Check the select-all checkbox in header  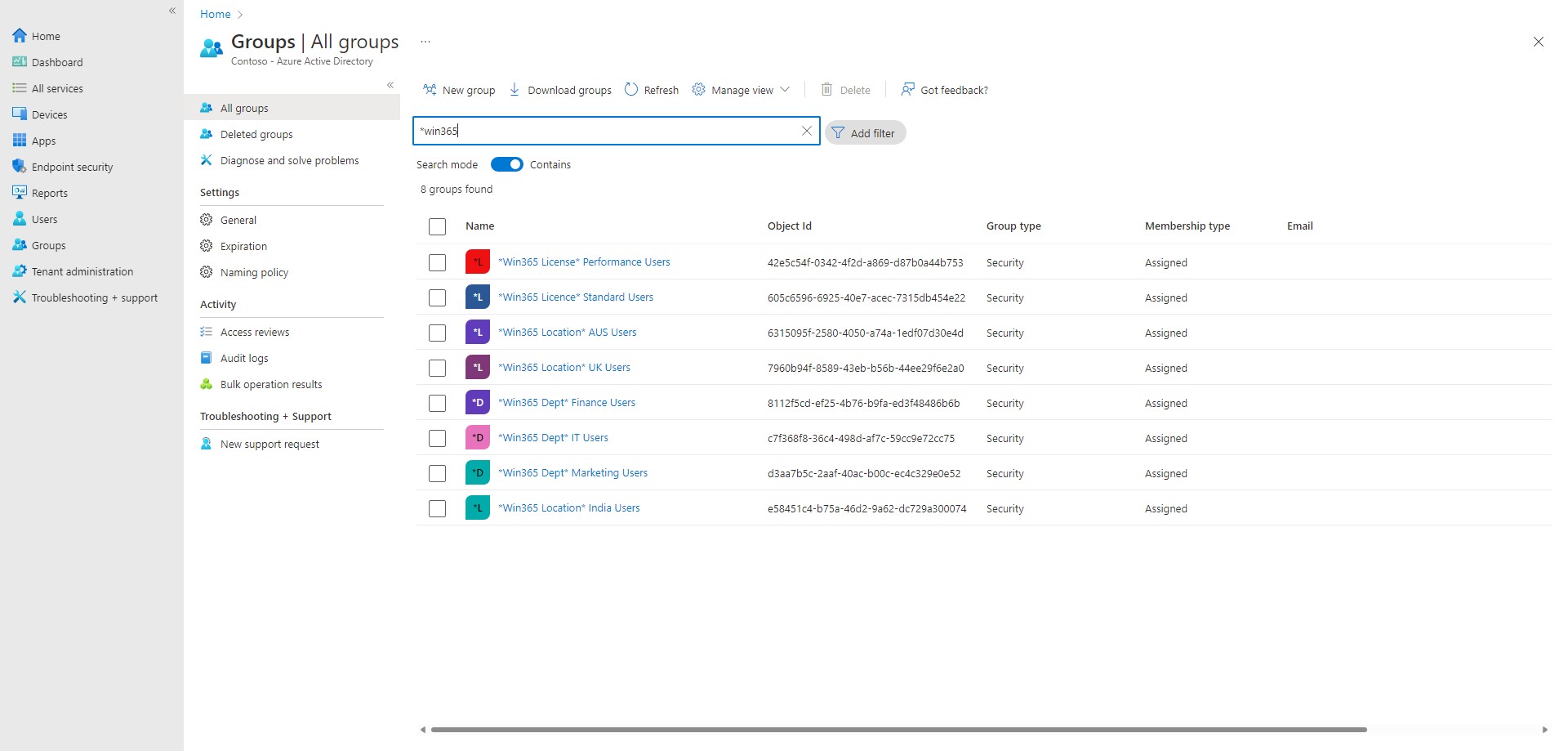click(x=437, y=226)
